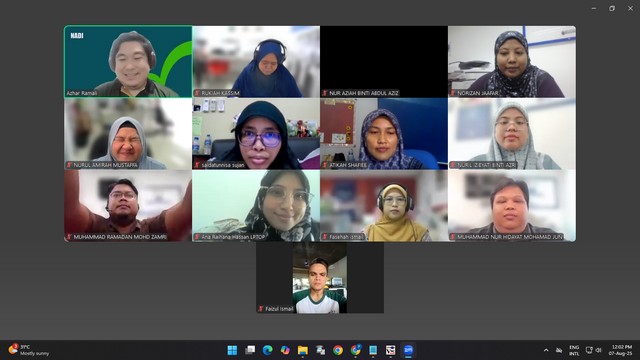This screenshot has height=360, width=640.
Task: Open Google Chrome from the taskbar
Action: coord(338,350)
